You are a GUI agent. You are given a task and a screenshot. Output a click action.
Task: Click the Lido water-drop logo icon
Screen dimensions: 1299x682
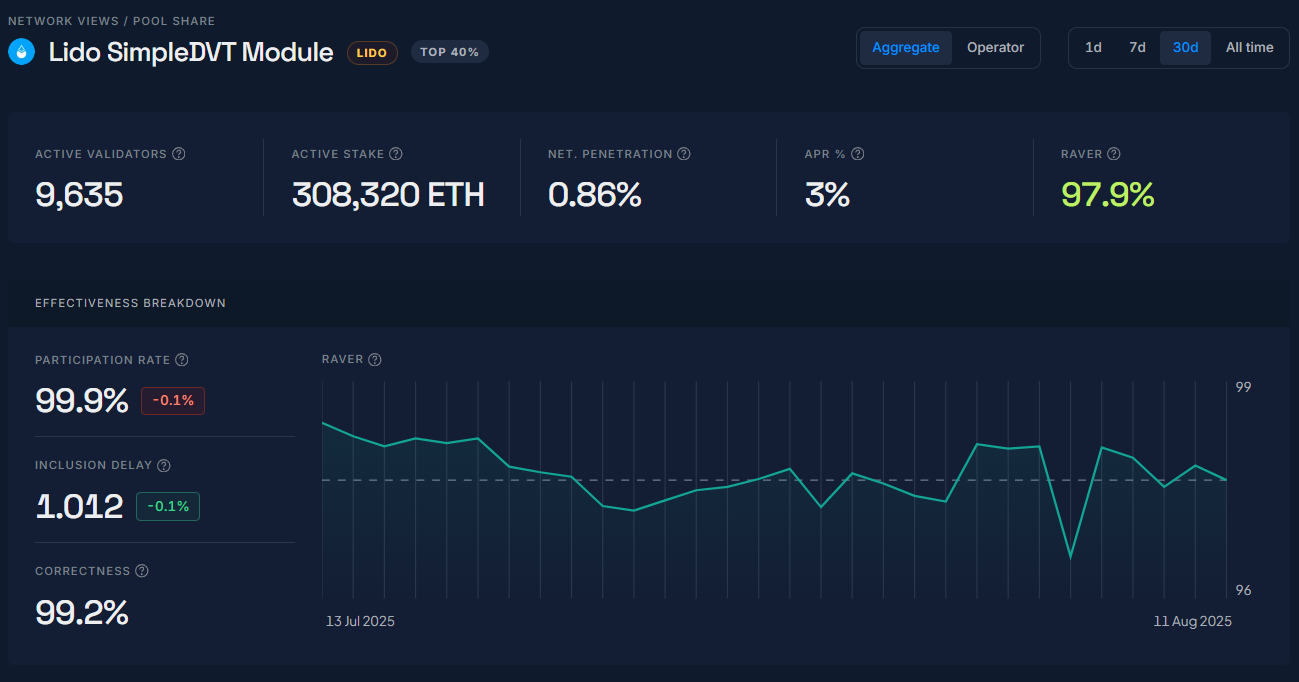tap(21, 52)
